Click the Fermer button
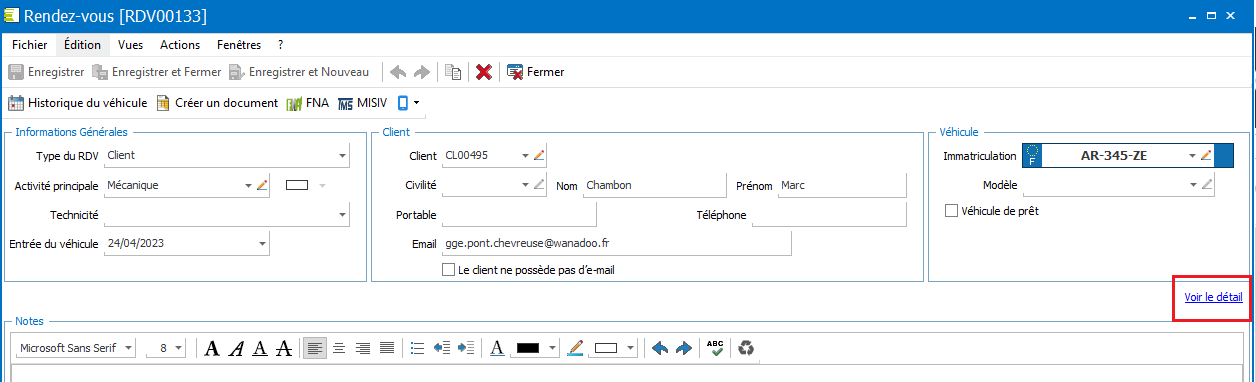This screenshot has height=382, width=1256. (535, 72)
